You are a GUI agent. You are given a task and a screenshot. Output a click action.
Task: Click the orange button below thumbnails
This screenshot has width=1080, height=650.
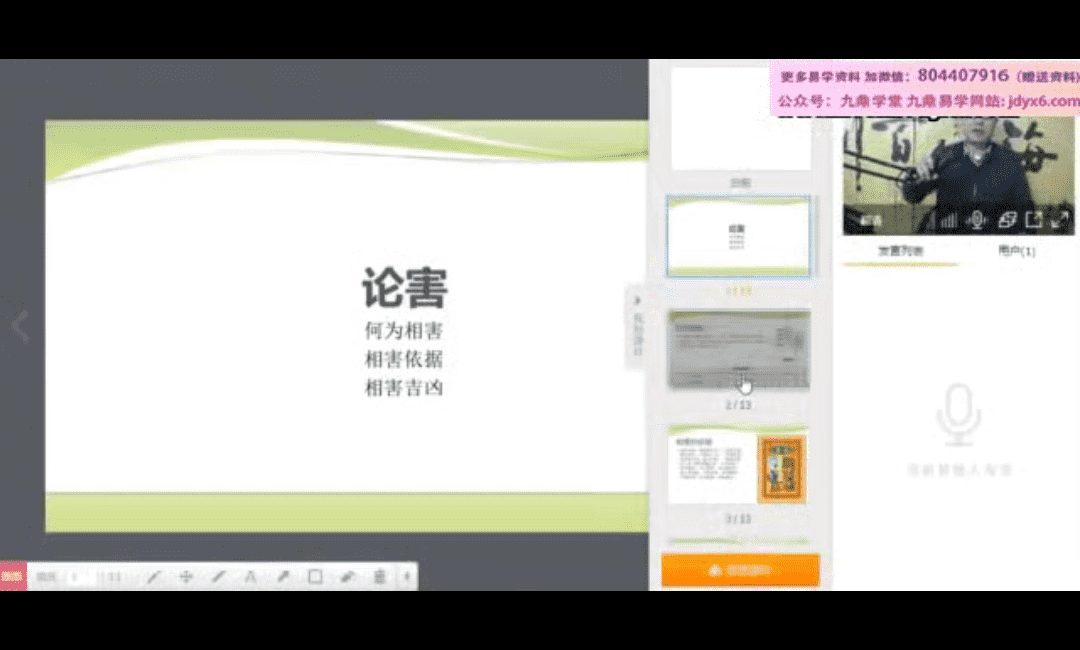(740, 570)
